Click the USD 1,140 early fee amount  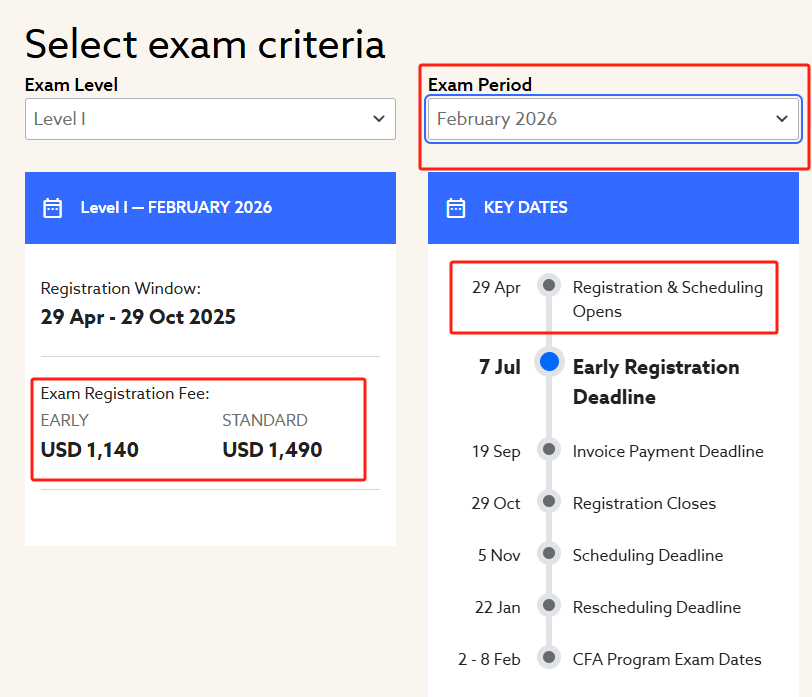coord(90,450)
